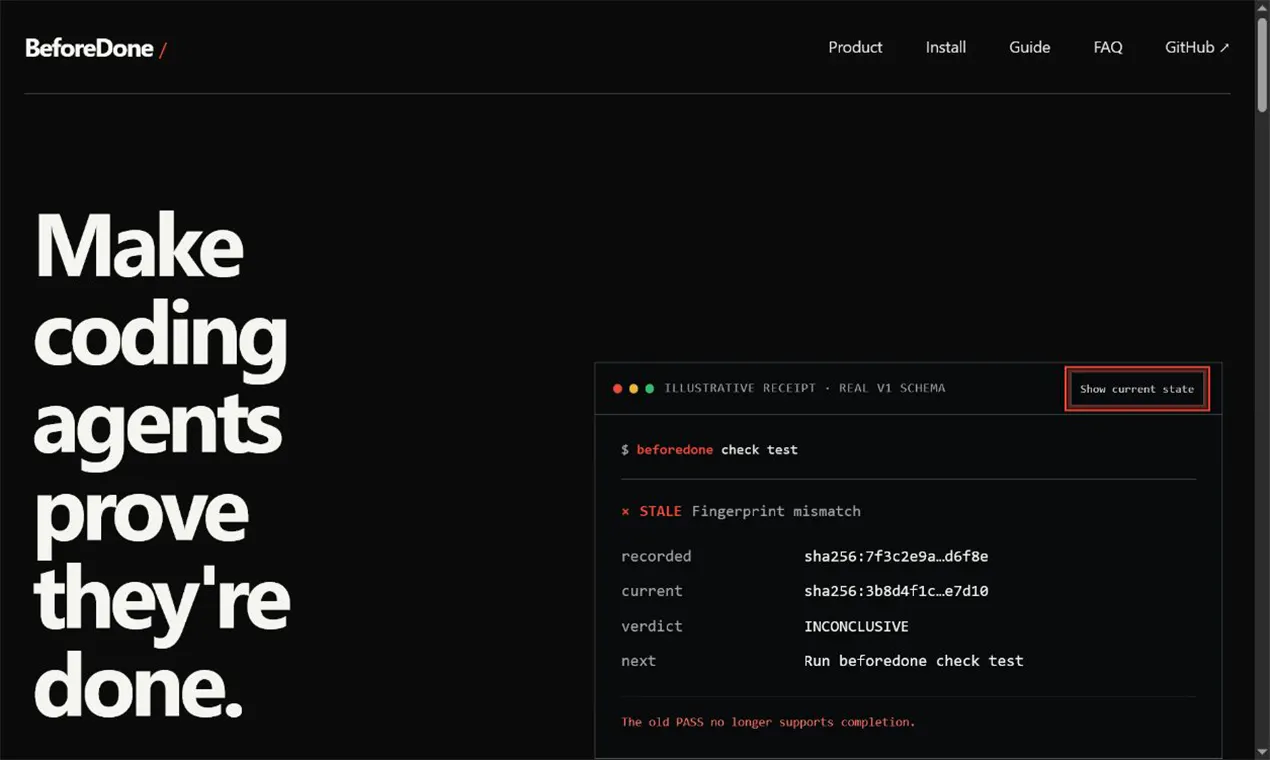Click the recorded hash 'sha256:7f3c2e9a…d6f8e'

click(x=896, y=556)
